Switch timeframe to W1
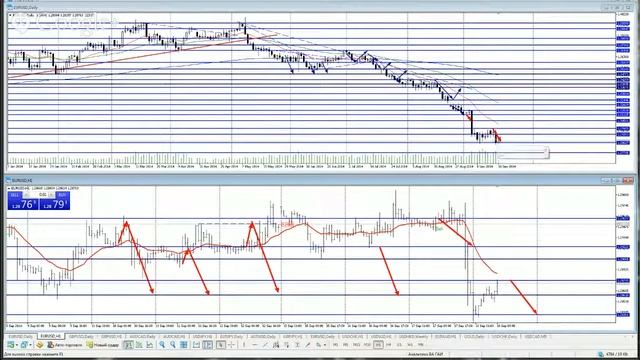Screen dimensions: 640x360 (x=410, y=345)
